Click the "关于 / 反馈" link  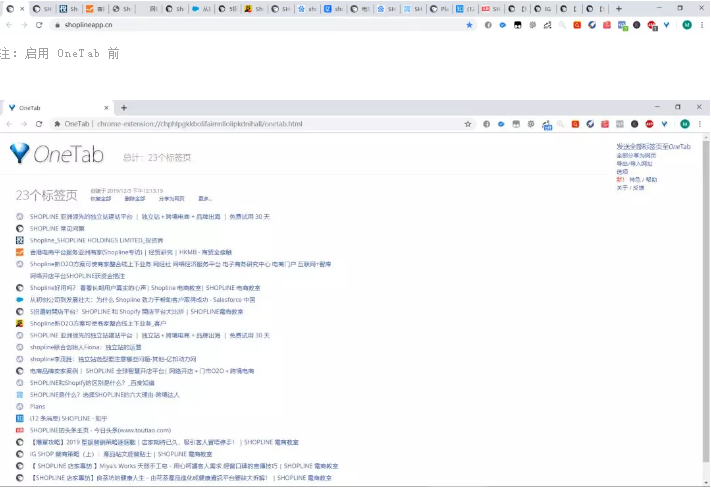point(630,188)
